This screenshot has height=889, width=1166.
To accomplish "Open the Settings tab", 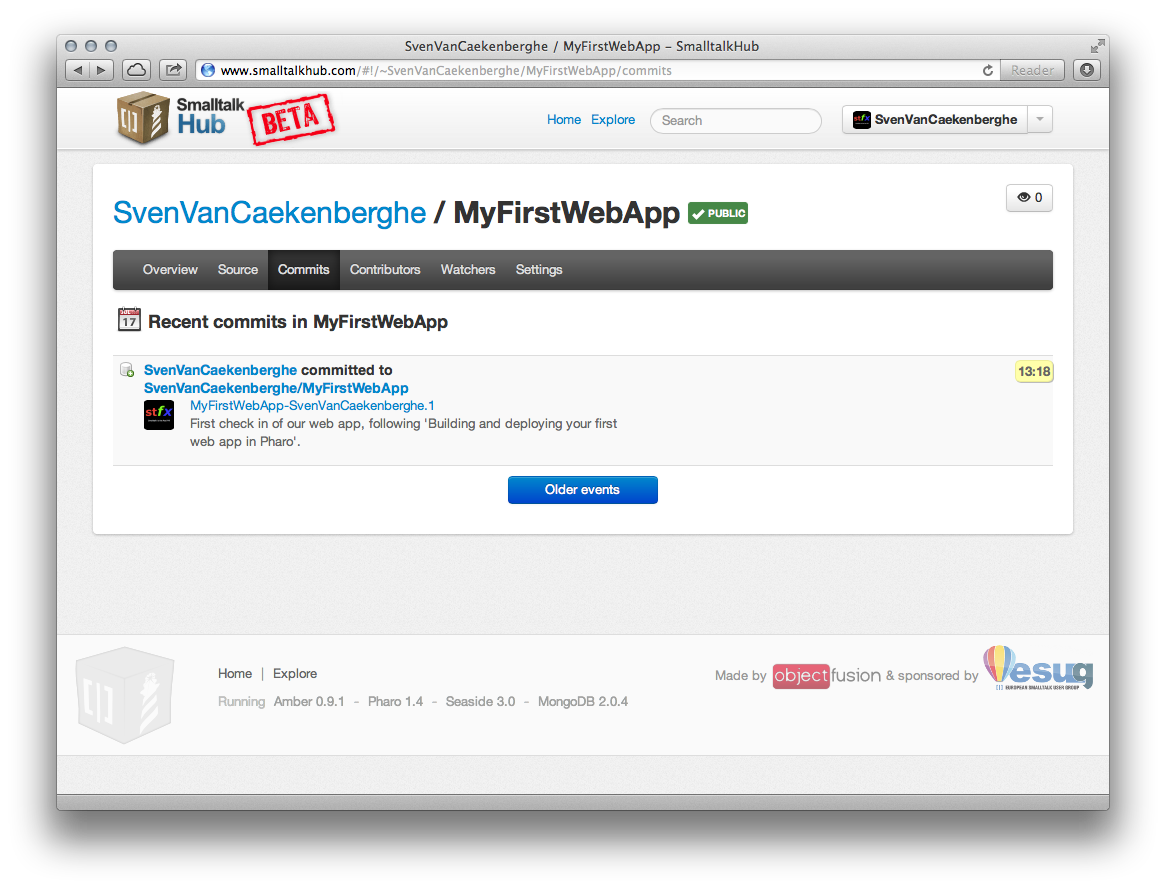I will (x=539, y=270).
